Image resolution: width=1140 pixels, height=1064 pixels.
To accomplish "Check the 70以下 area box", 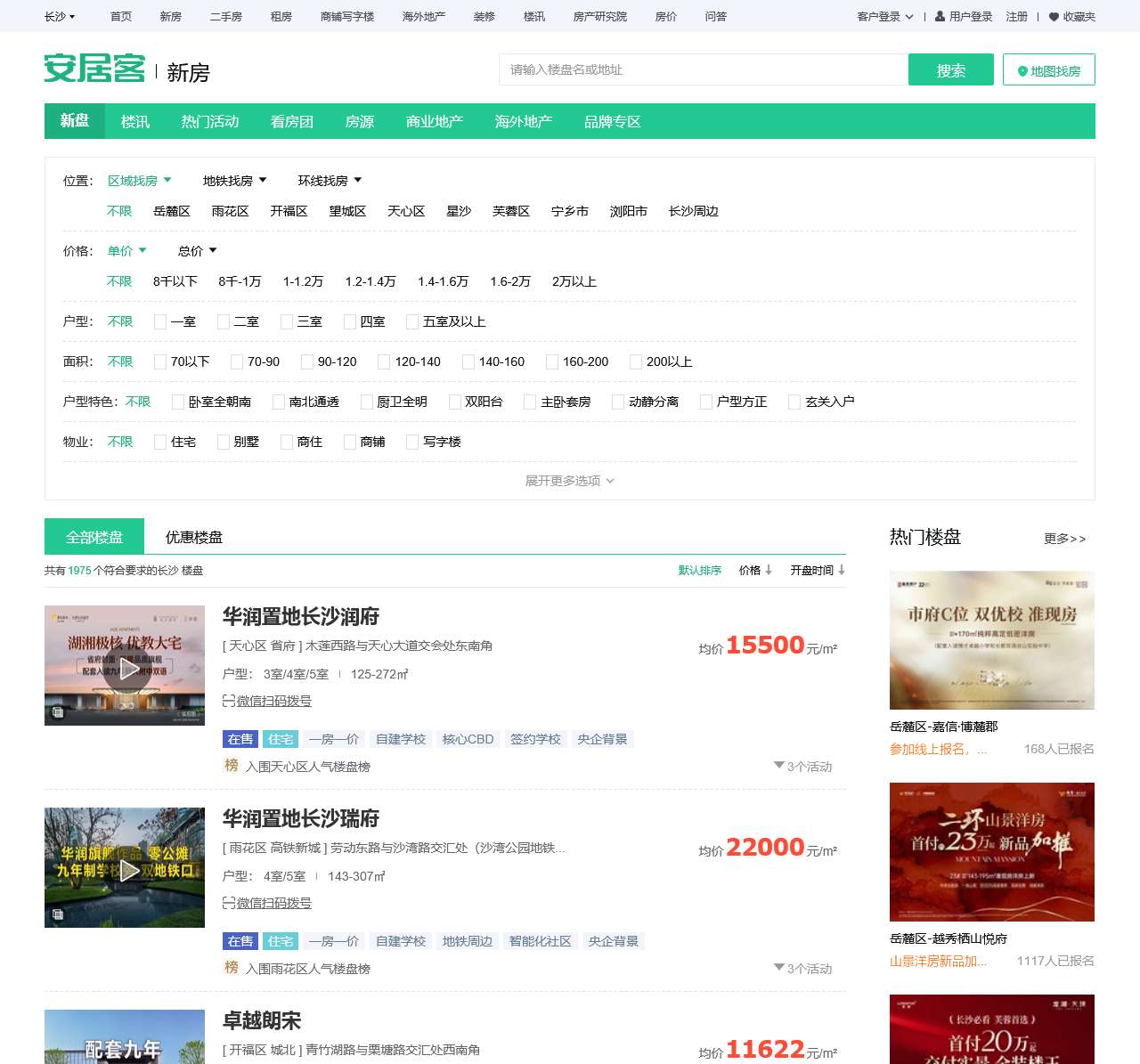I will tap(160, 361).
